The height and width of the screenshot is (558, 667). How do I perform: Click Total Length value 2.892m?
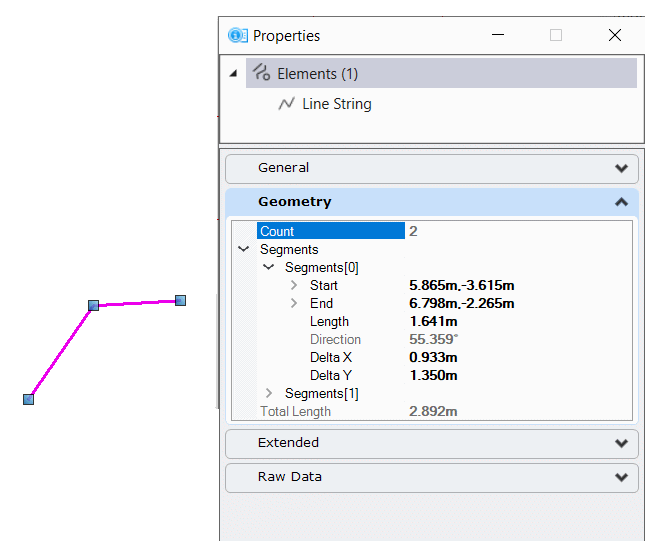[x=433, y=411]
